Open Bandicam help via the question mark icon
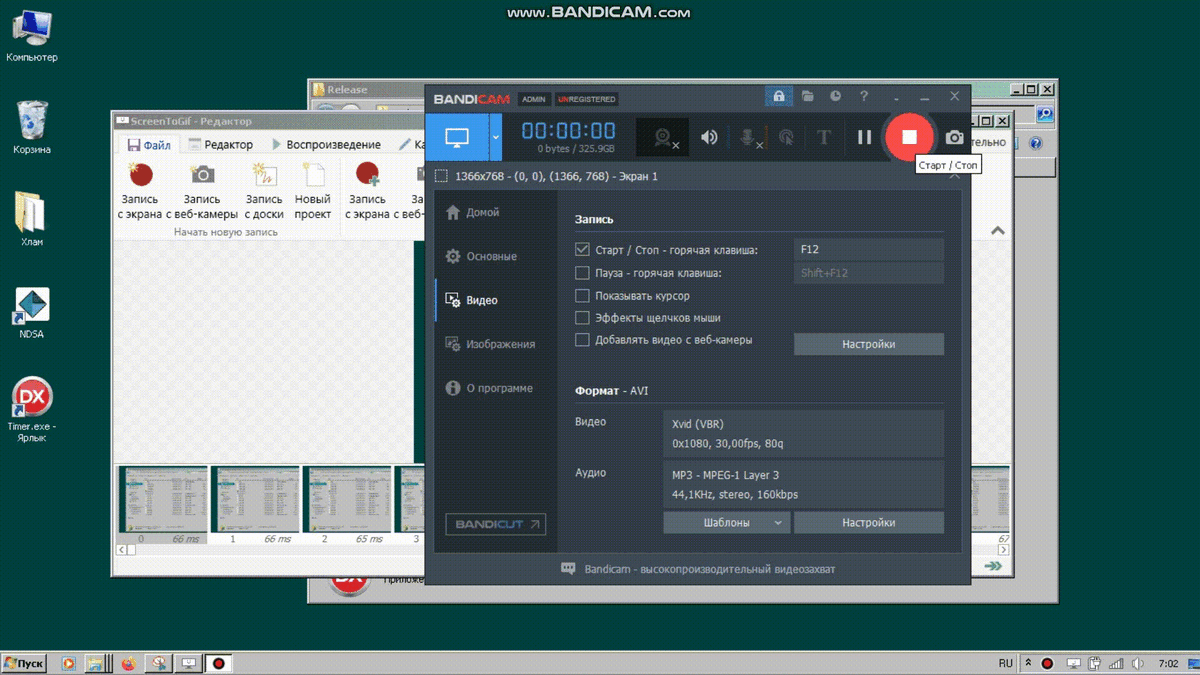 click(x=863, y=97)
